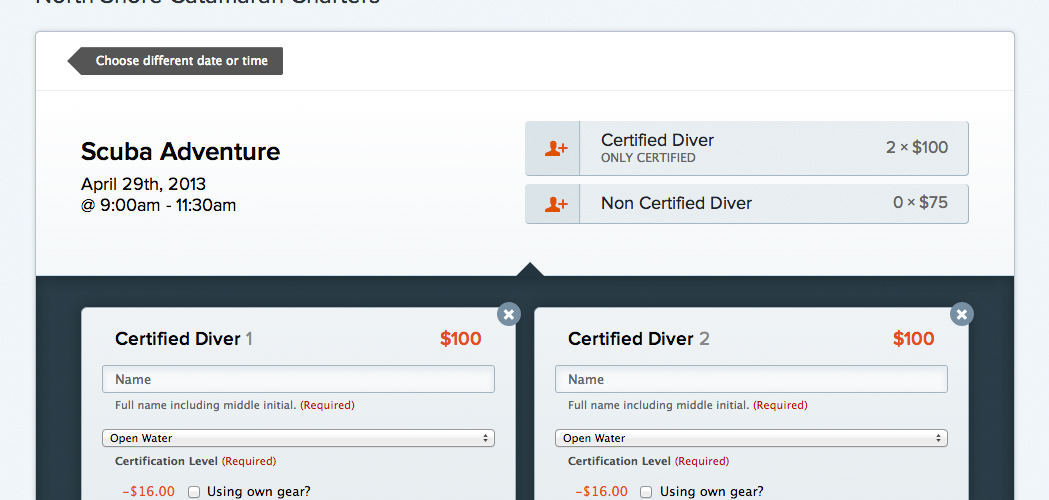The image size is (1049, 500).
Task: Click Certified Diver 1 card title
Action: coord(184,339)
